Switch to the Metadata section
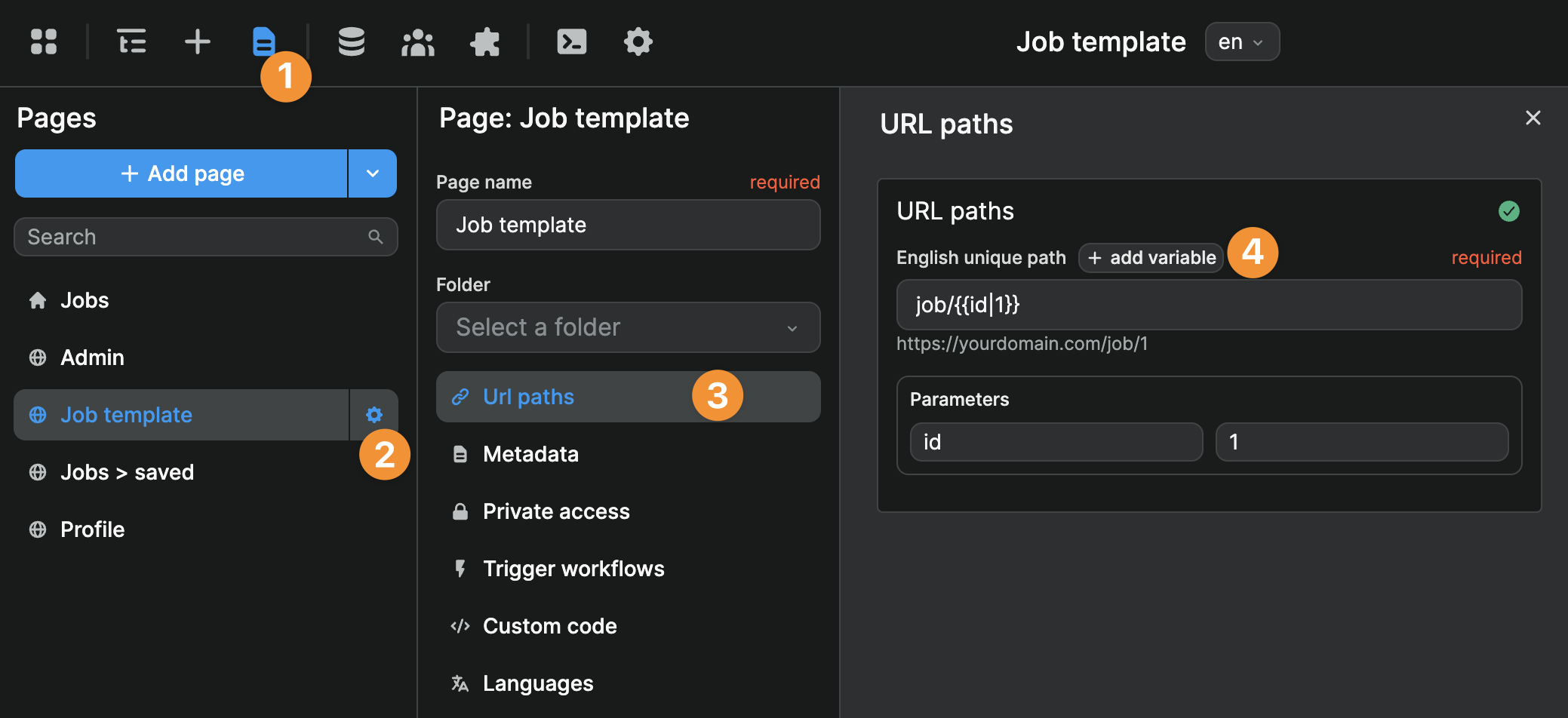 point(530,453)
